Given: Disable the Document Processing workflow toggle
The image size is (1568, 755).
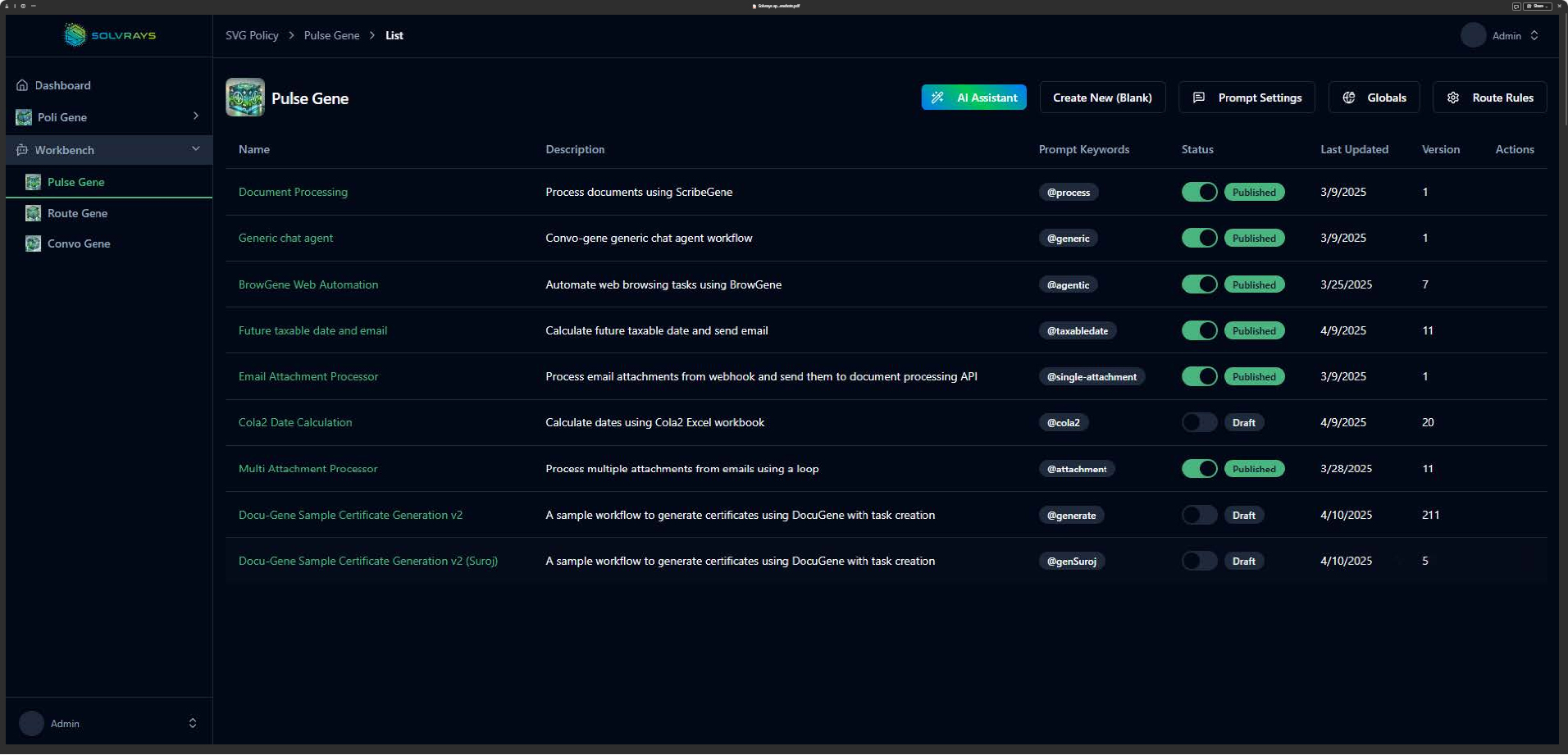Looking at the screenshot, I should pos(1199,192).
